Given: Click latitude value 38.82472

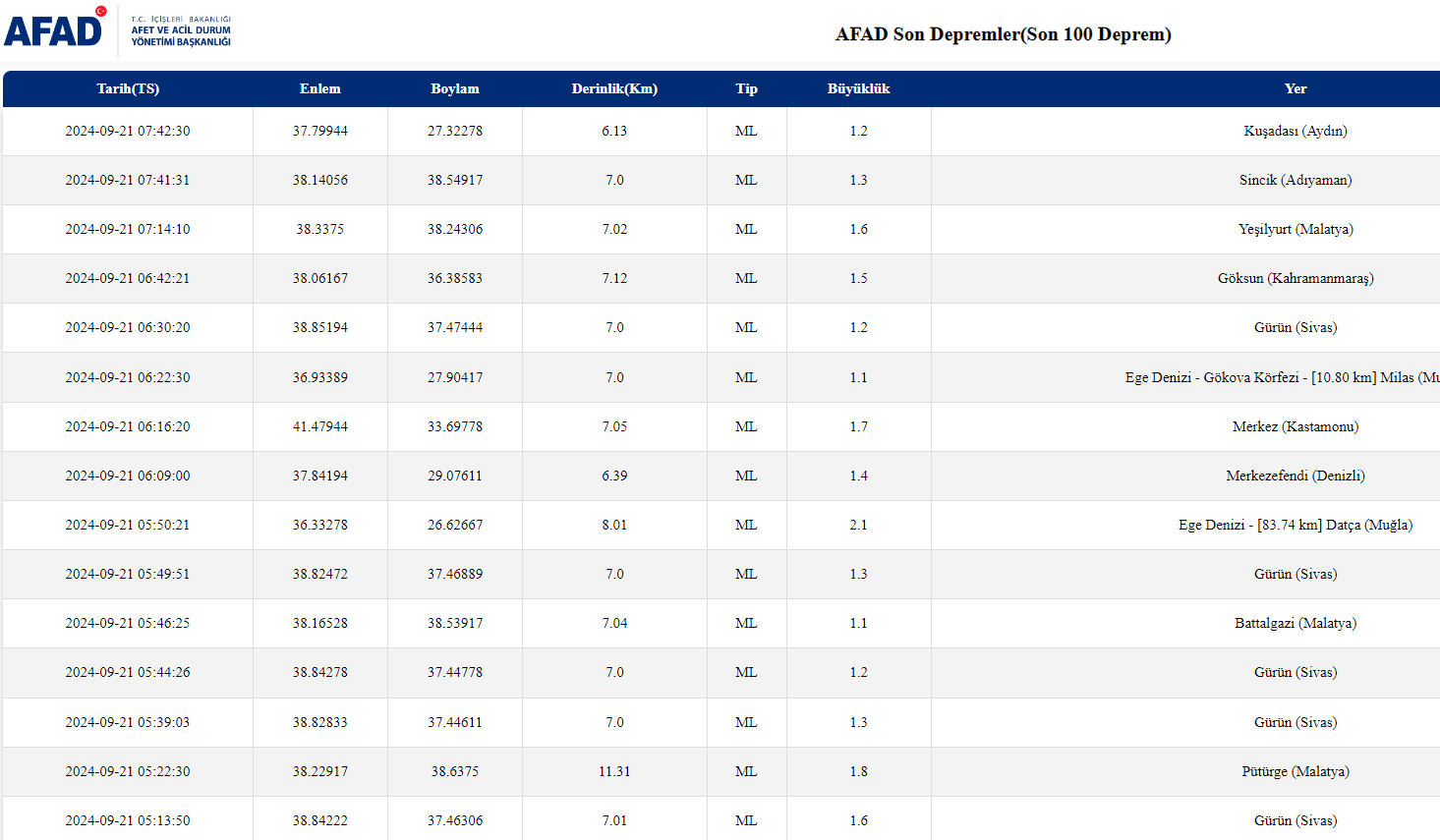Looking at the screenshot, I should point(320,574).
